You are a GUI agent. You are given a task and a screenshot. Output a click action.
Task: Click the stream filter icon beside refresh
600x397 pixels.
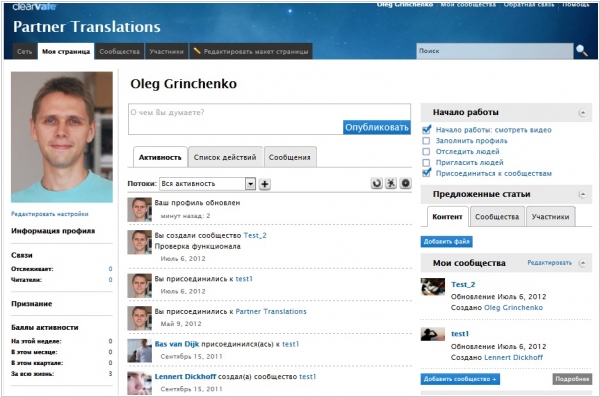(x=391, y=183)
